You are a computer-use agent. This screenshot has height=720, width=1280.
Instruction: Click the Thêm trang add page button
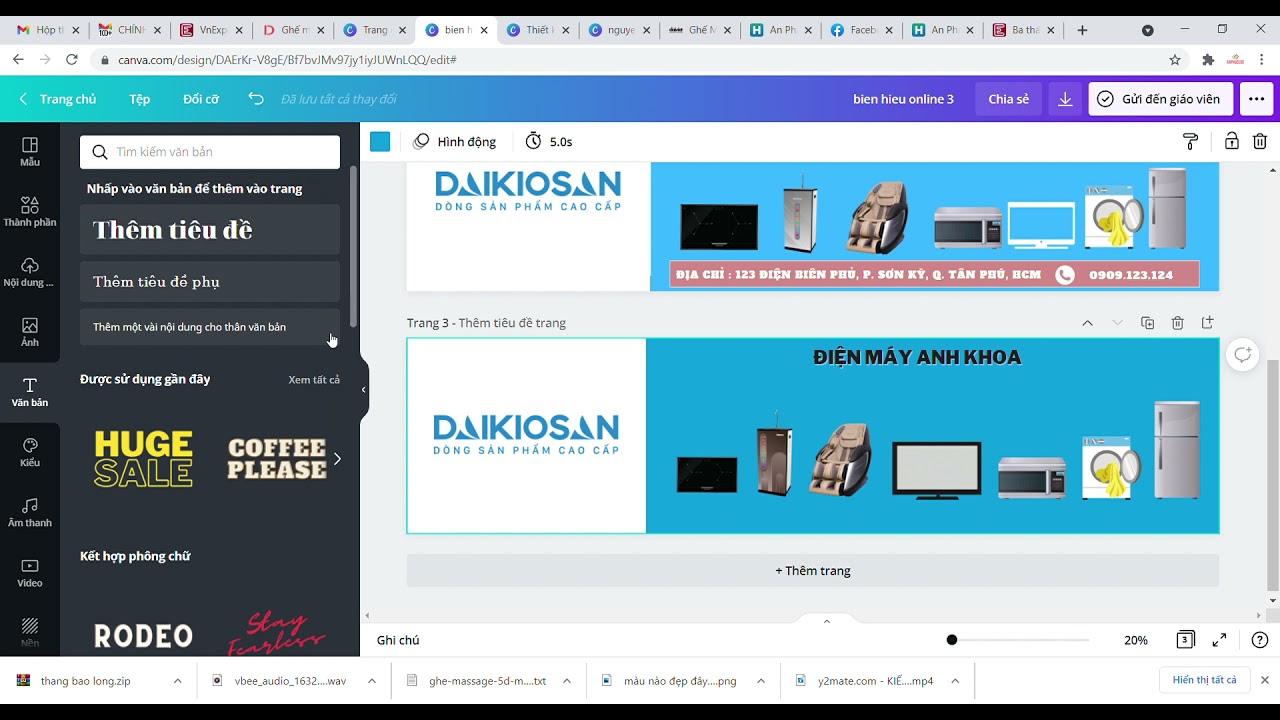point(812,571)
